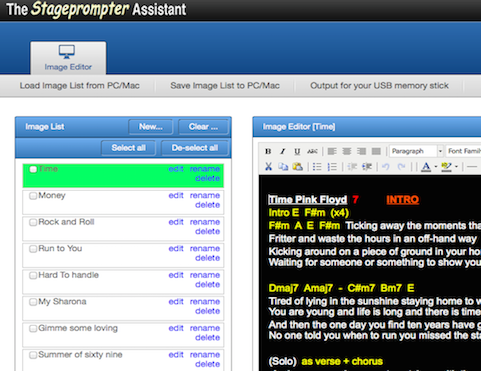Insert bulleted list
481x371 pixels.
pyautogui.click(x=317, y=166)
